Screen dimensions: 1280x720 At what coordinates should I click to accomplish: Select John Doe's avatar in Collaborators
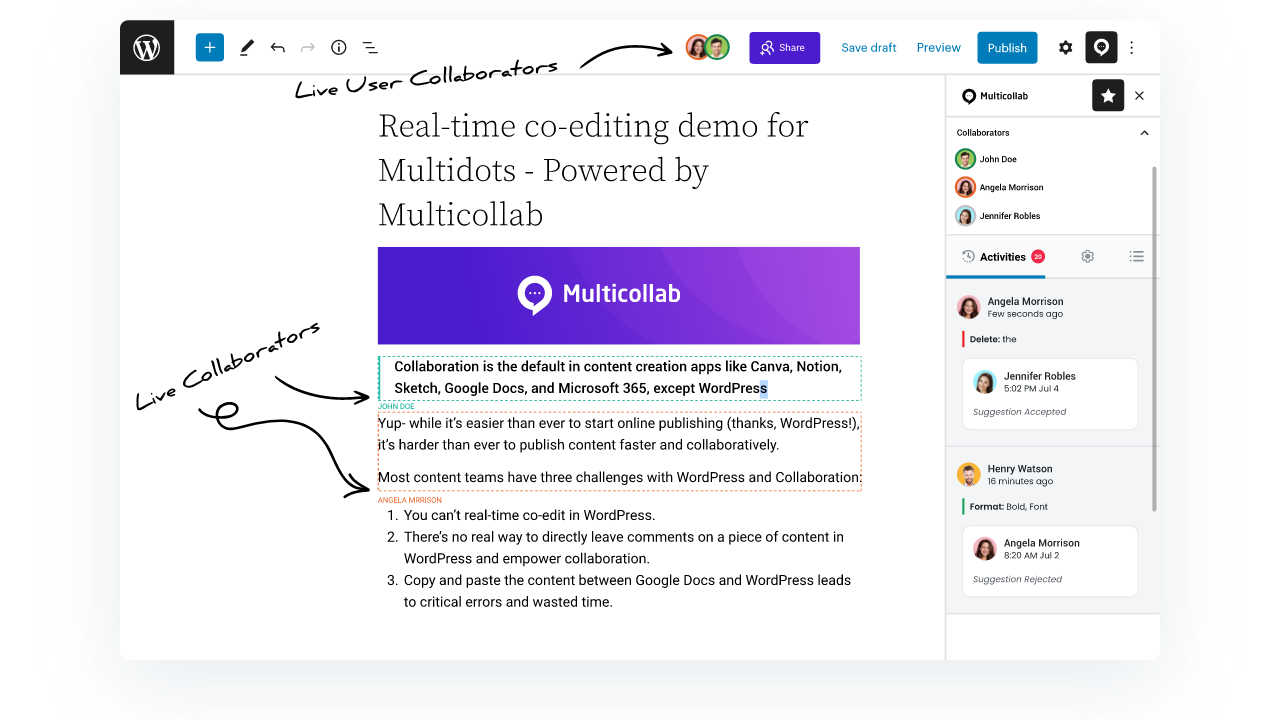click(965, 159)
